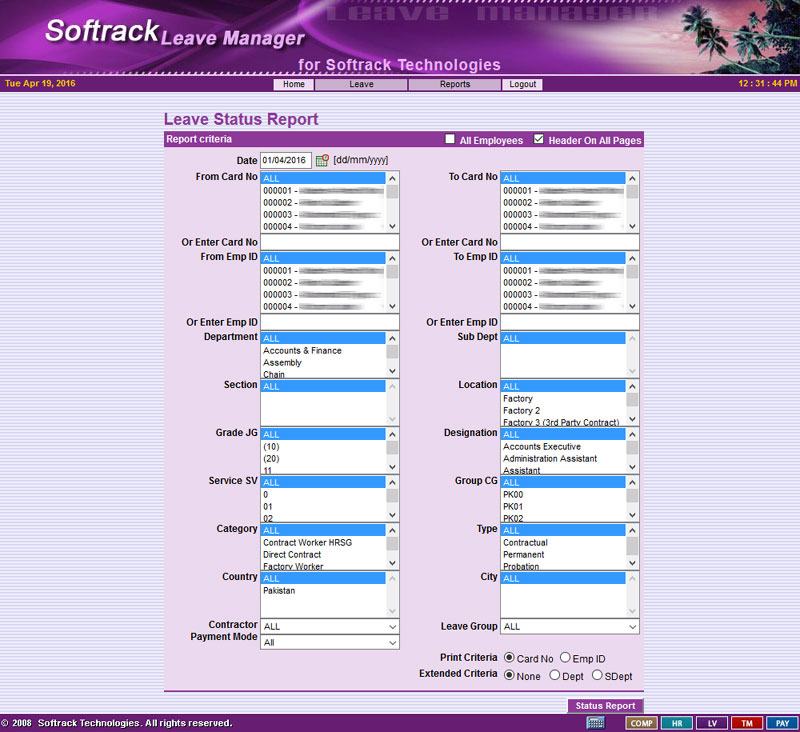Select Emp ID print criteria
Screen dimensions: 800x732
pos(566,658)
